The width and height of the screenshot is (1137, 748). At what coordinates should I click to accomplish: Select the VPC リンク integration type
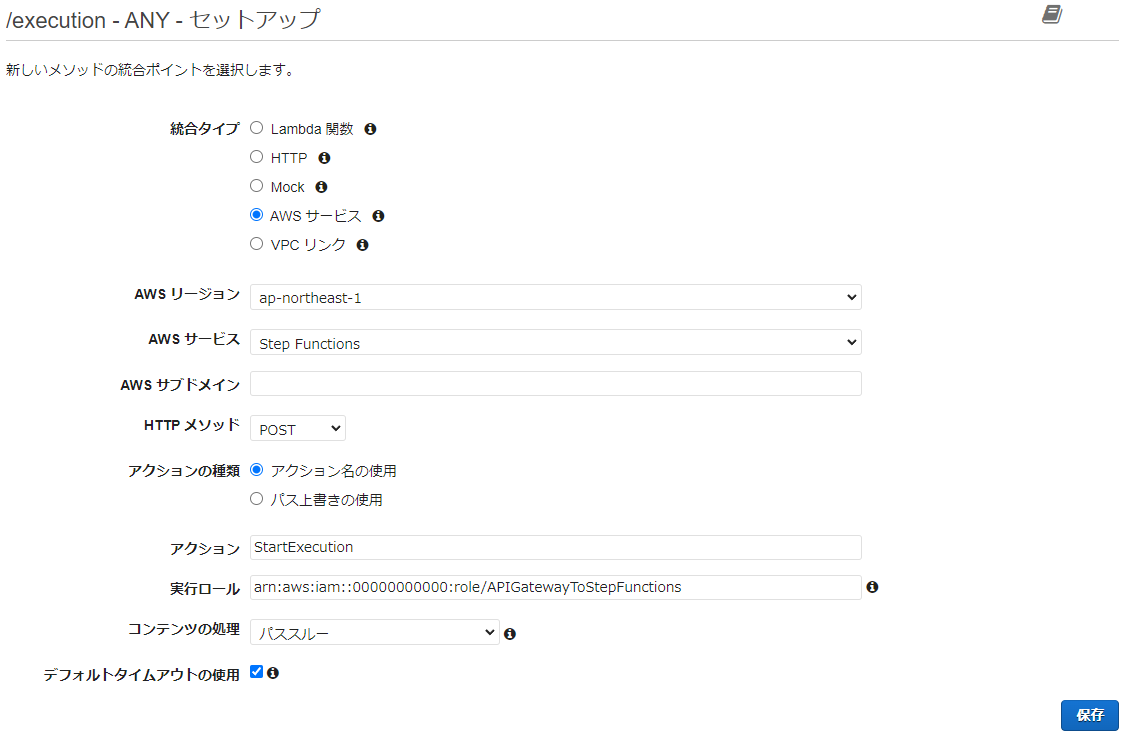(256, 243)
